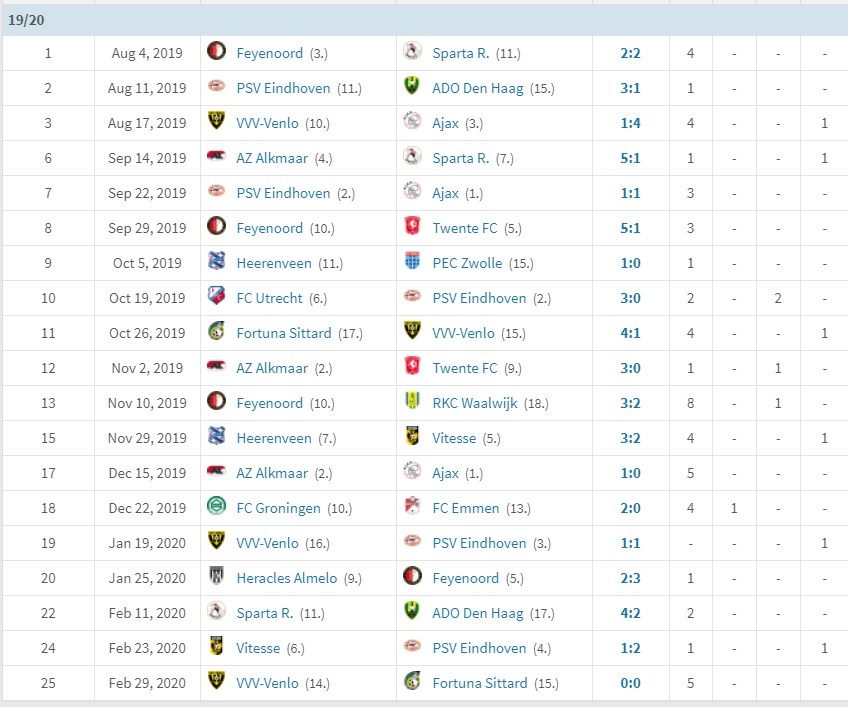Open the 1:4 VVV-Venlo vs Ajax result
This screenshot has width=848, height=707.
[630, 123]
